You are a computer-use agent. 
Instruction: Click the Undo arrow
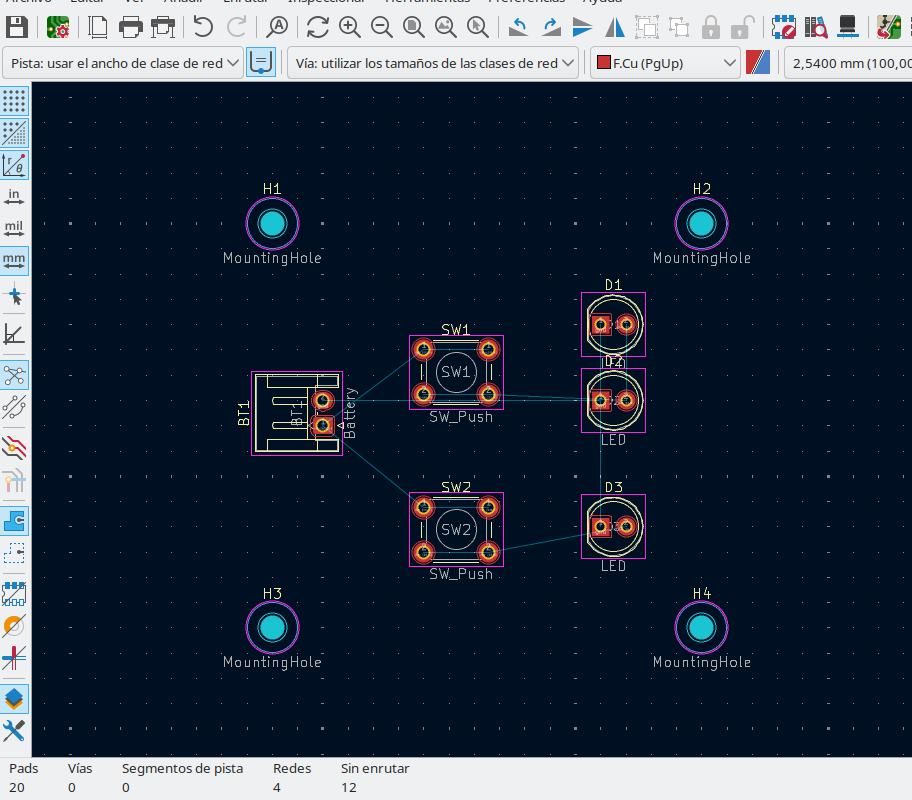tap(203, 27)
